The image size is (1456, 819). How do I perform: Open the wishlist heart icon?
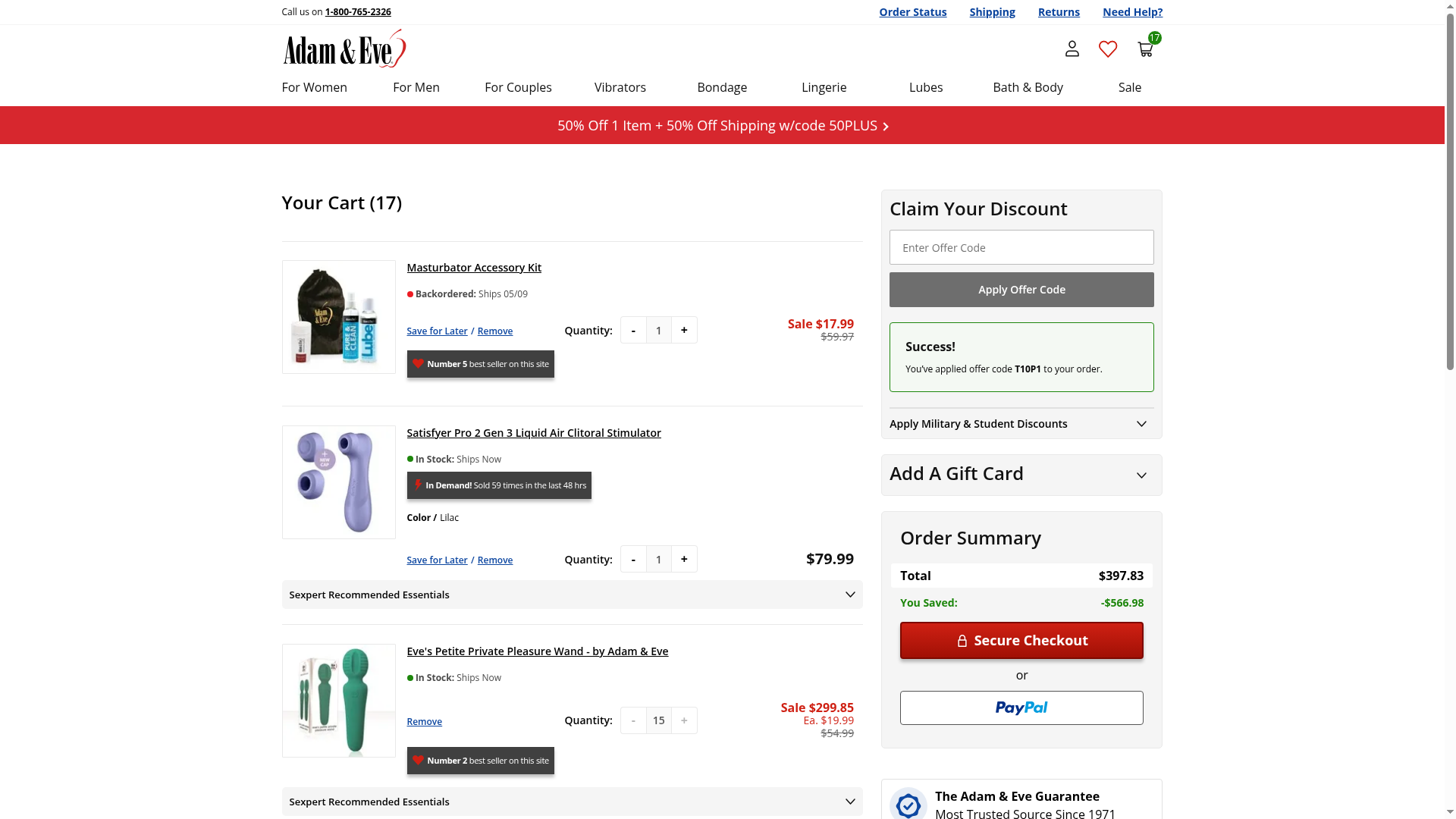click(x=1108, y=49)
